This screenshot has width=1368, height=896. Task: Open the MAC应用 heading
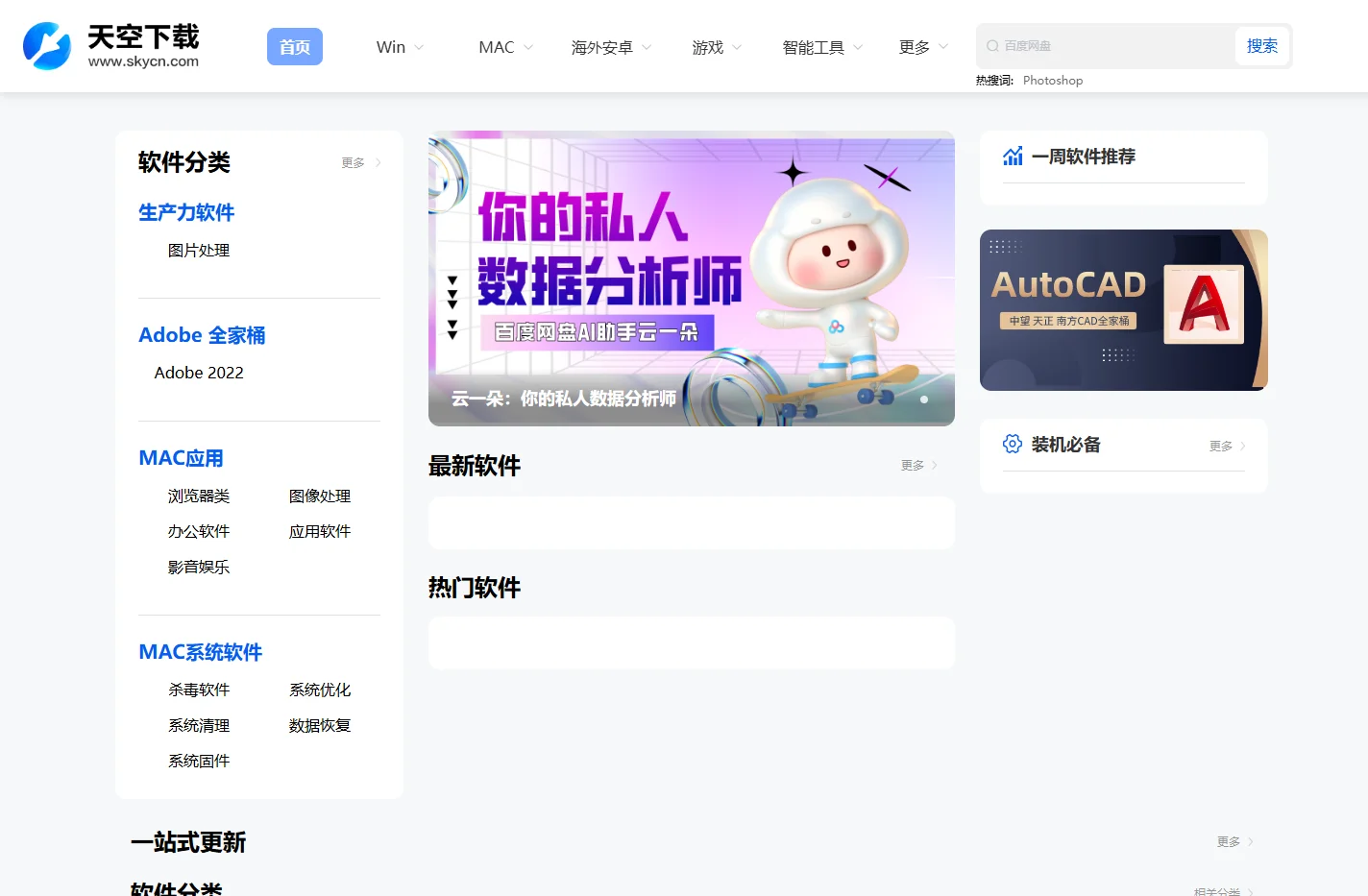[x=181, y=458]
